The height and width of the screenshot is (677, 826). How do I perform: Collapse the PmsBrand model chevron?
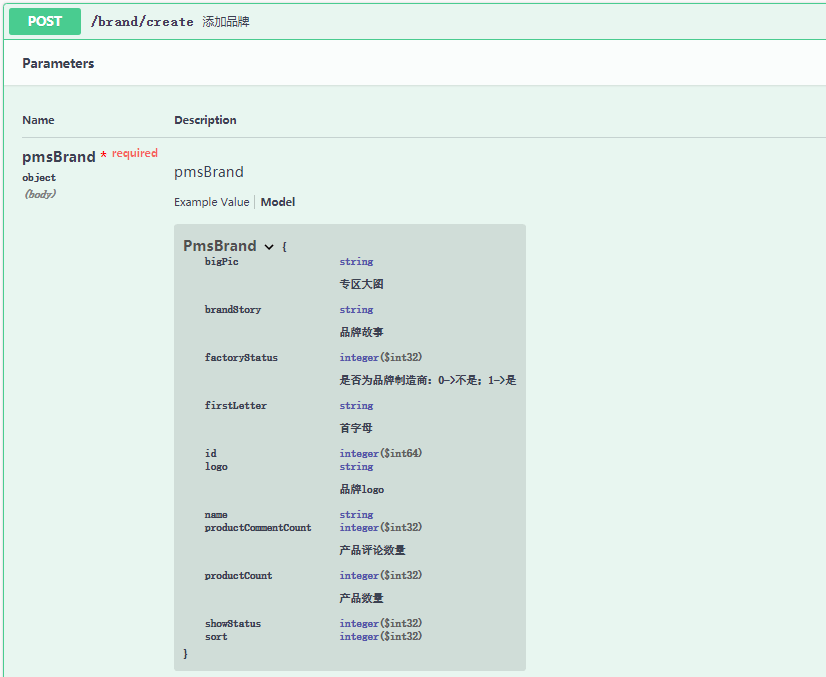[x=269, y=247]
